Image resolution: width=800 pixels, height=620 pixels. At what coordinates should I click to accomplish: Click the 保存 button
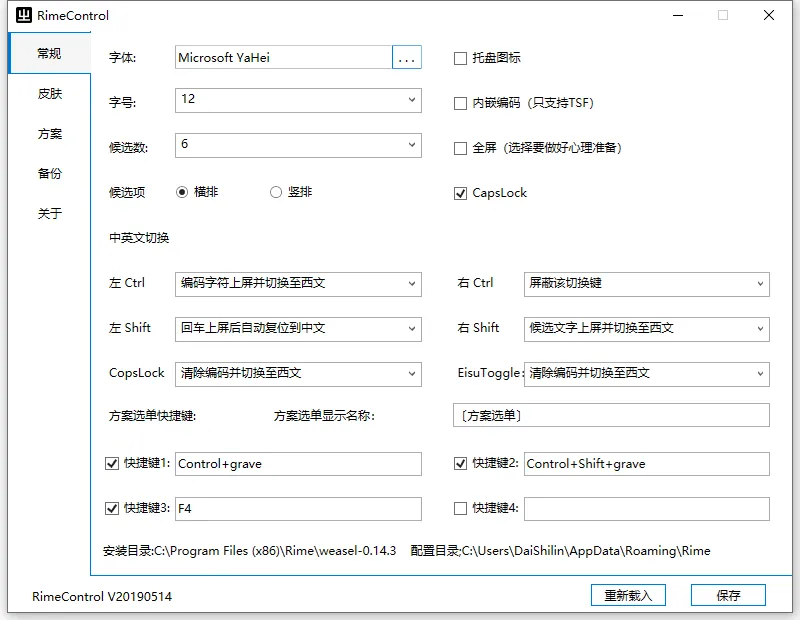pyautogui.click(x=728, y=595)
